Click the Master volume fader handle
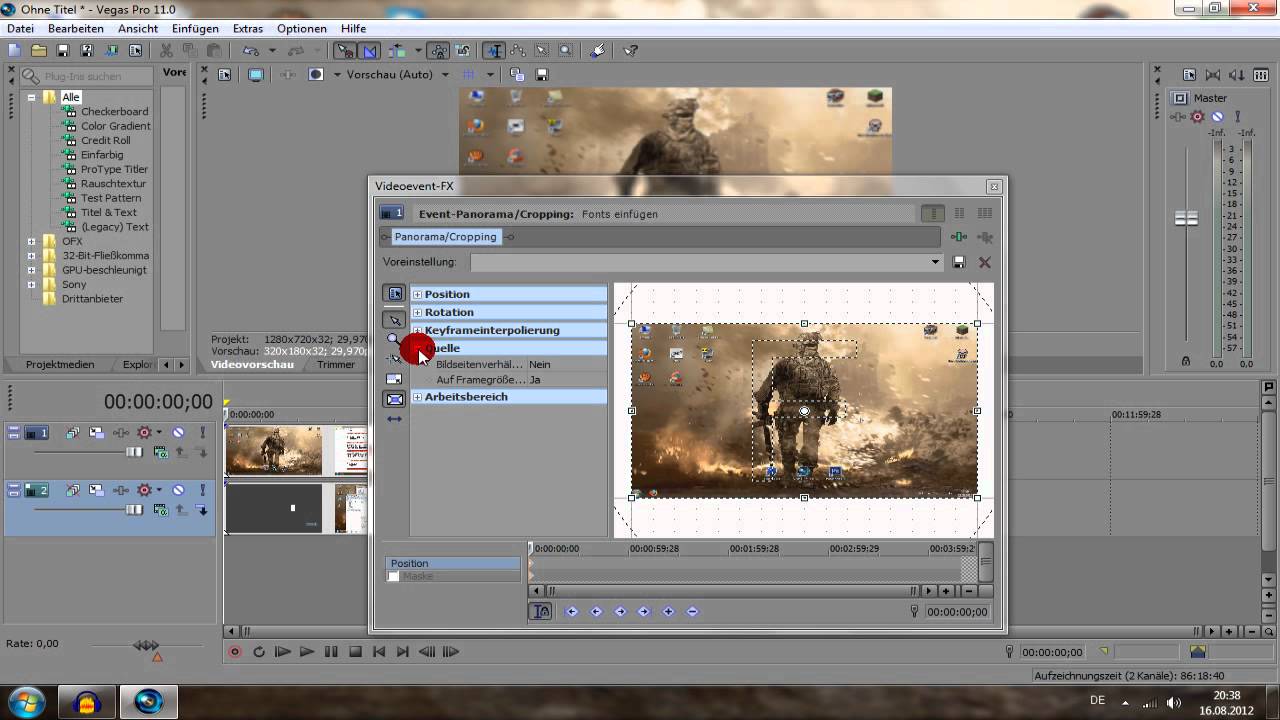 click(x=1186, y=218)
